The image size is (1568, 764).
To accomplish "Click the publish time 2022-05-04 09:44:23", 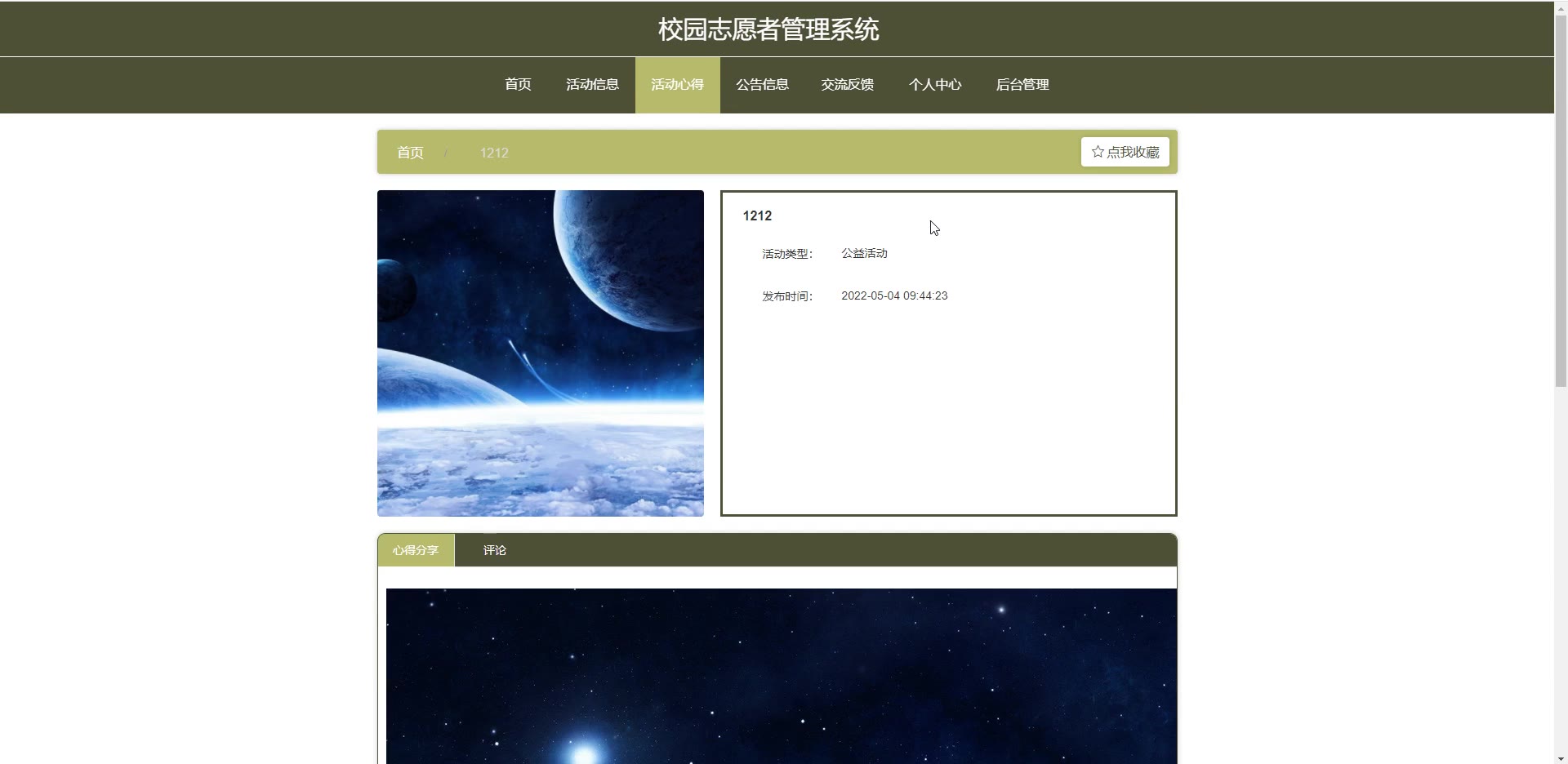I will coord(894,295).
